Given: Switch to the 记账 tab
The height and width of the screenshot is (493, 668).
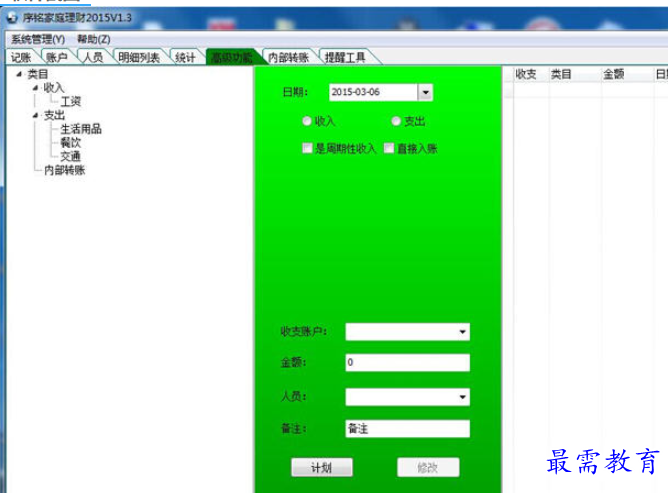Looking at the screenshot, I should tap(21, 57).
